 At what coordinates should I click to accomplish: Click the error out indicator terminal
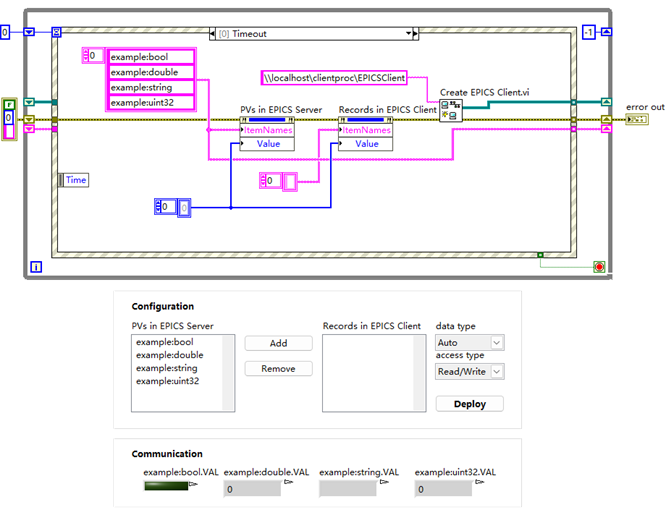point(638,119)
